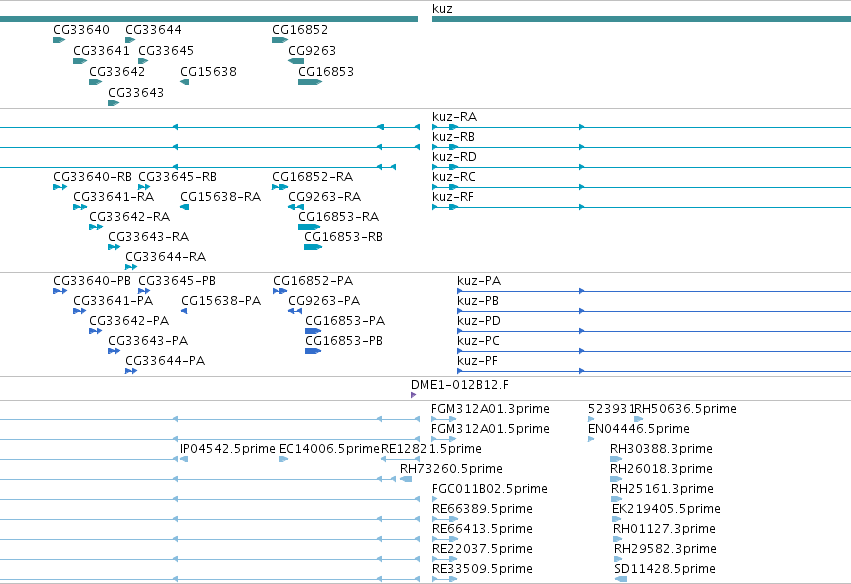Click the kuz-PB protein label
851x584 pixels.
478,301
